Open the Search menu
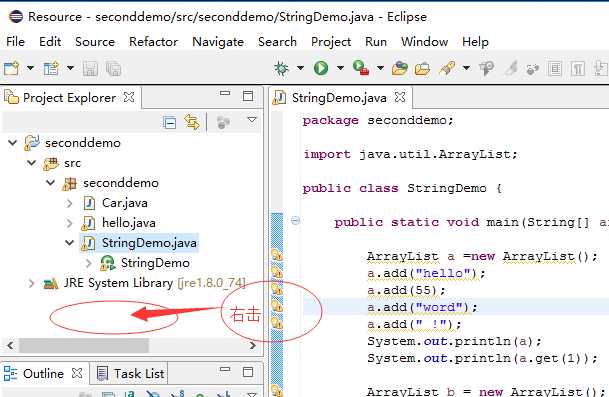The width and height of the screenshot is (609, 397). coord(277,42)
